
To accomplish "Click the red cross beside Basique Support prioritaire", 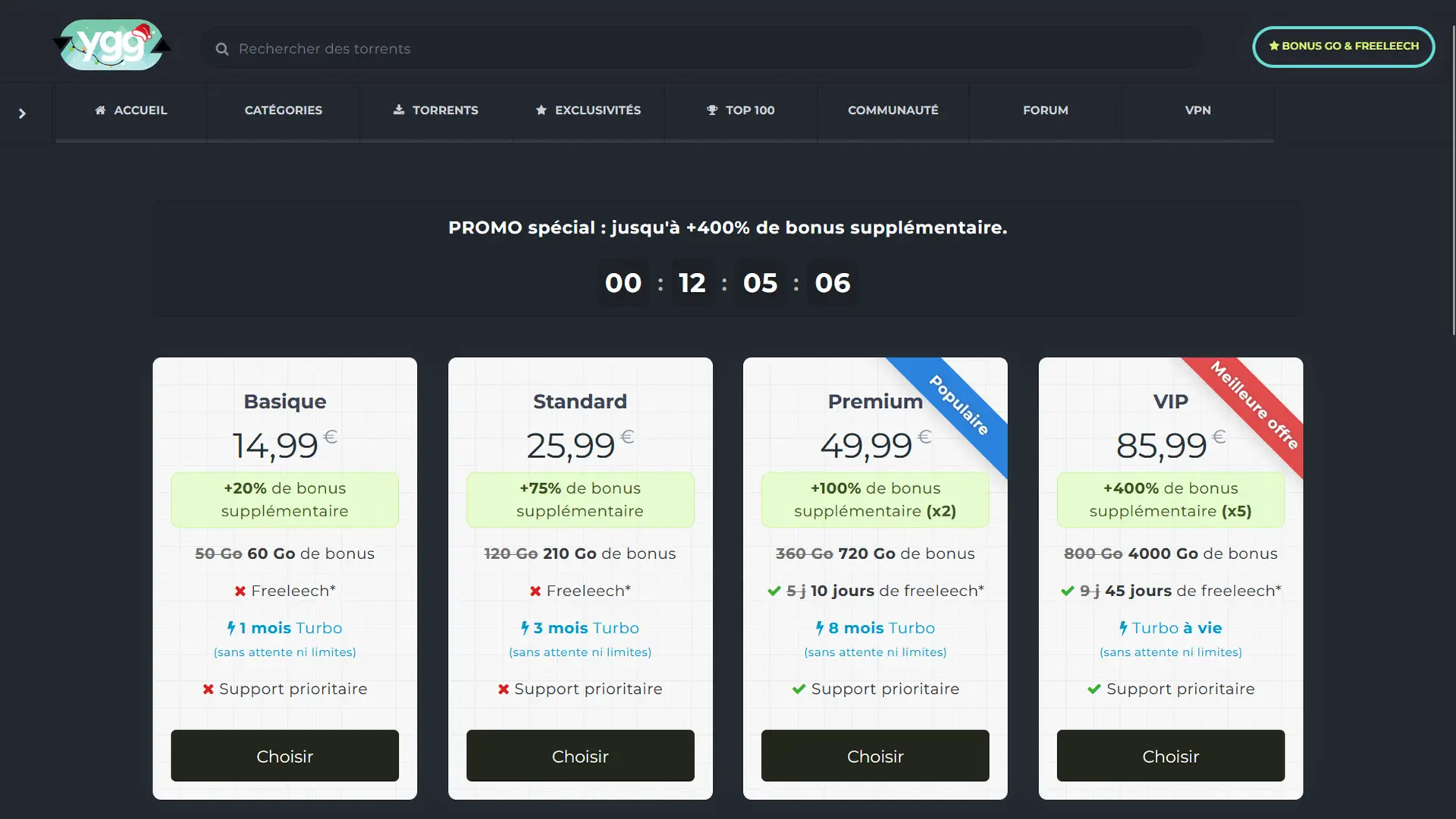I will [208, 689].
